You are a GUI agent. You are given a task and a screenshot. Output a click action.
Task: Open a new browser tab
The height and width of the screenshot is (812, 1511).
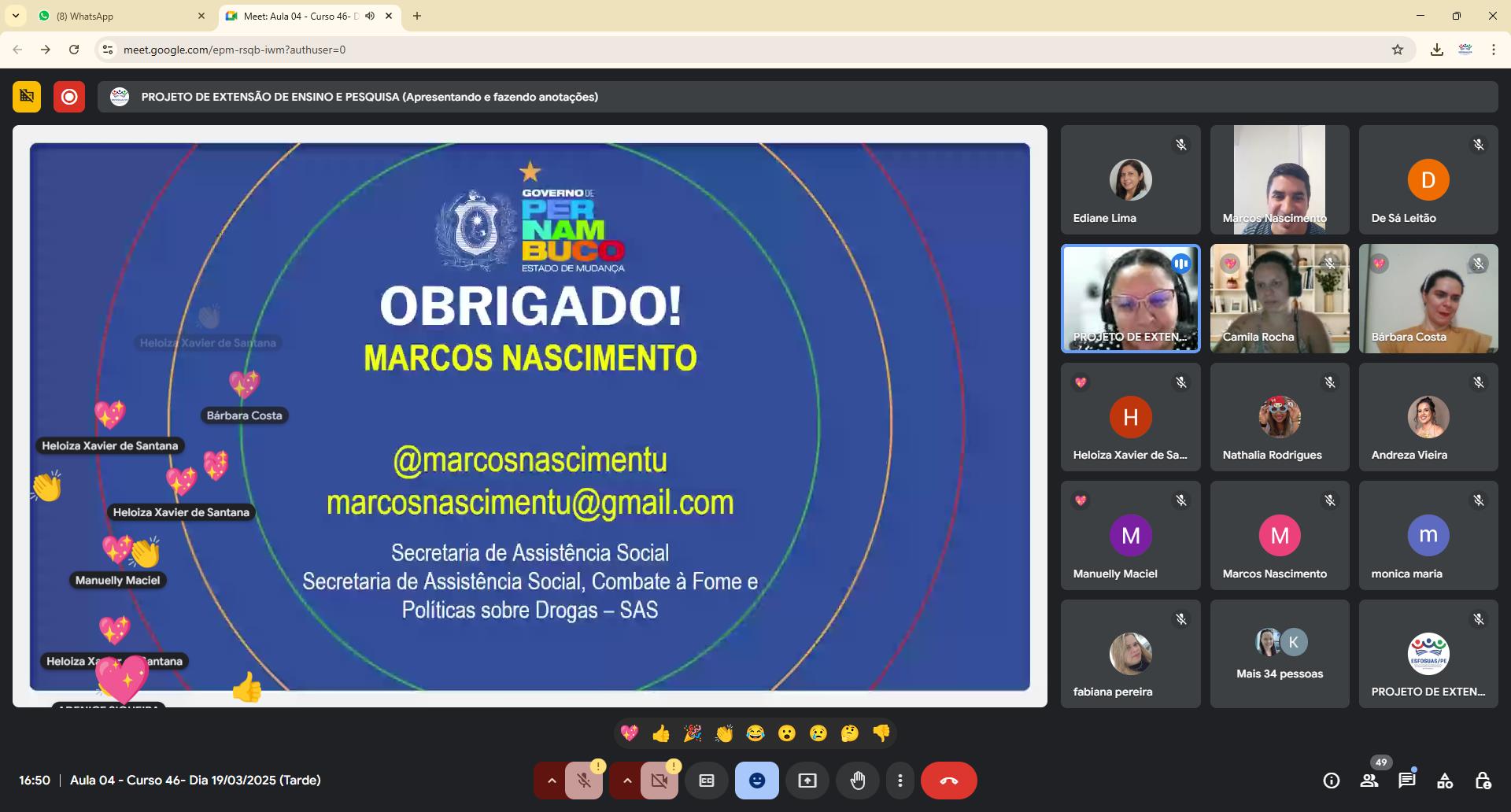[417, 16]
